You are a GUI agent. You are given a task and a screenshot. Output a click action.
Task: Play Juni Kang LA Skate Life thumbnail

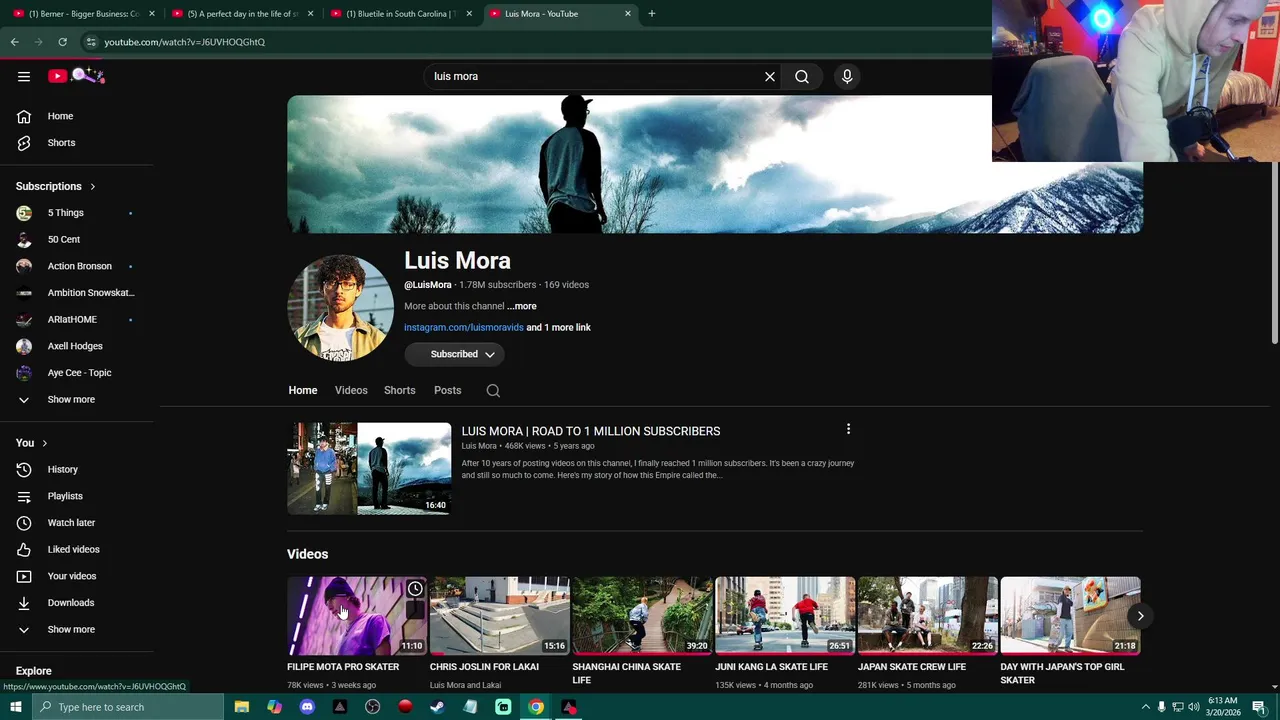click(x=785, y=616)
